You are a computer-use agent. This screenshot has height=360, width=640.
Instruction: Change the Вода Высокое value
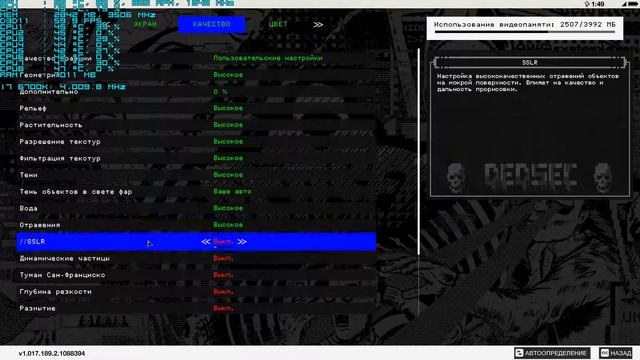[x=228, y=208]
